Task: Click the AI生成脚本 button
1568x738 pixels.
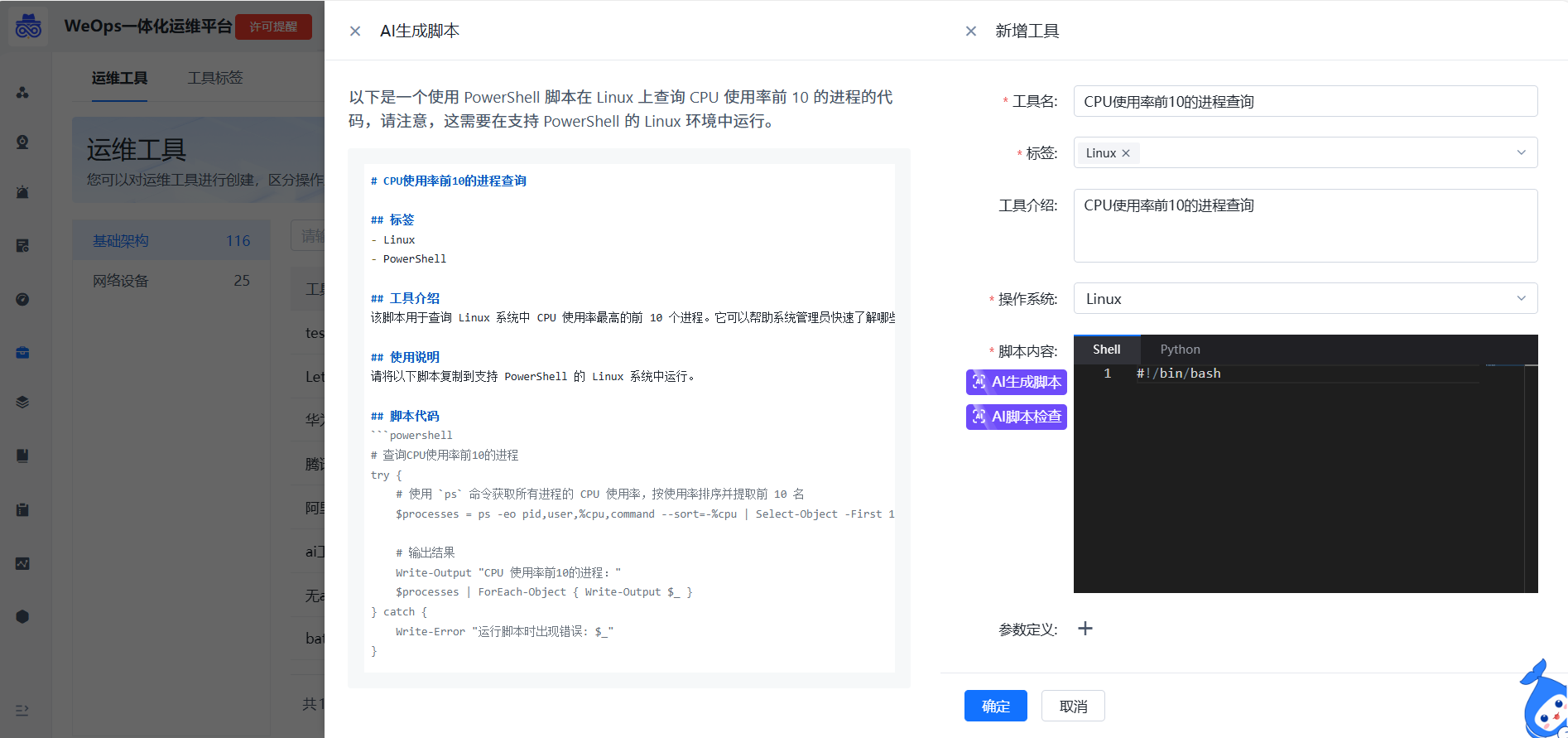Action: point(1016,382)
